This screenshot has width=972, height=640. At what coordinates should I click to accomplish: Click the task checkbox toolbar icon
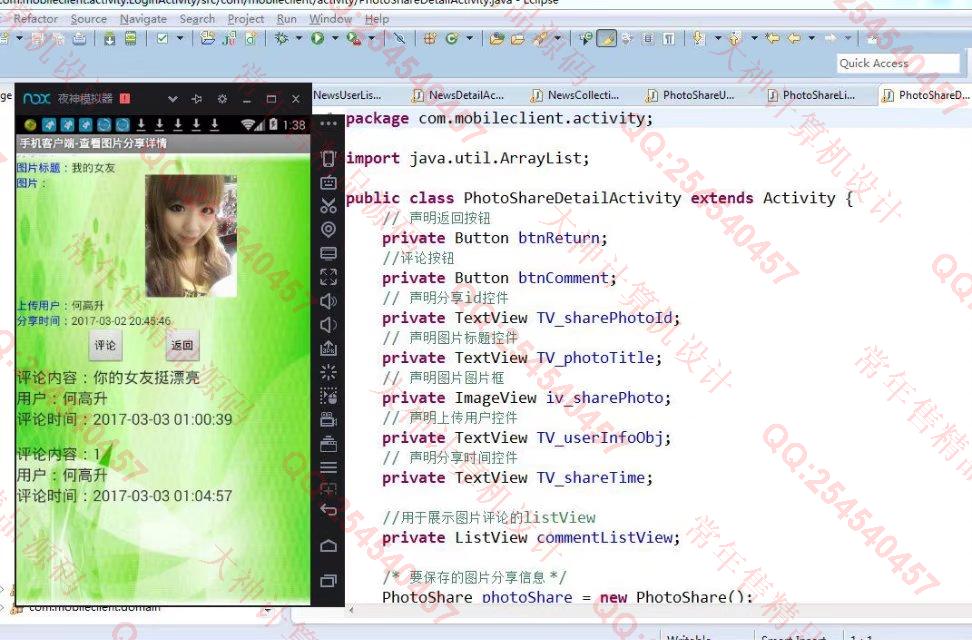162,39
